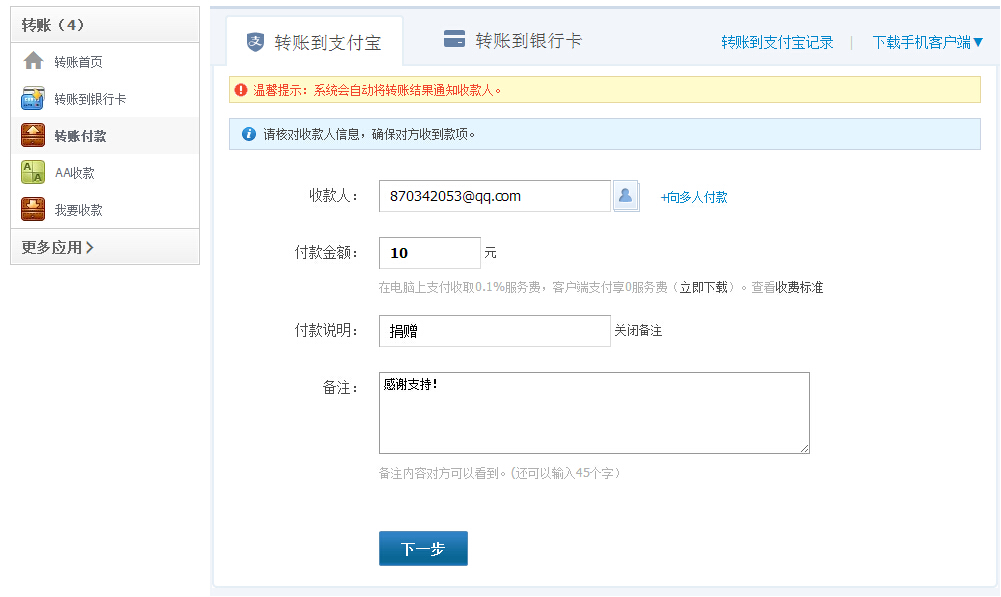Switch to the 转账到银行卡 tab
1001x597 pixels.
click(513, 41)
